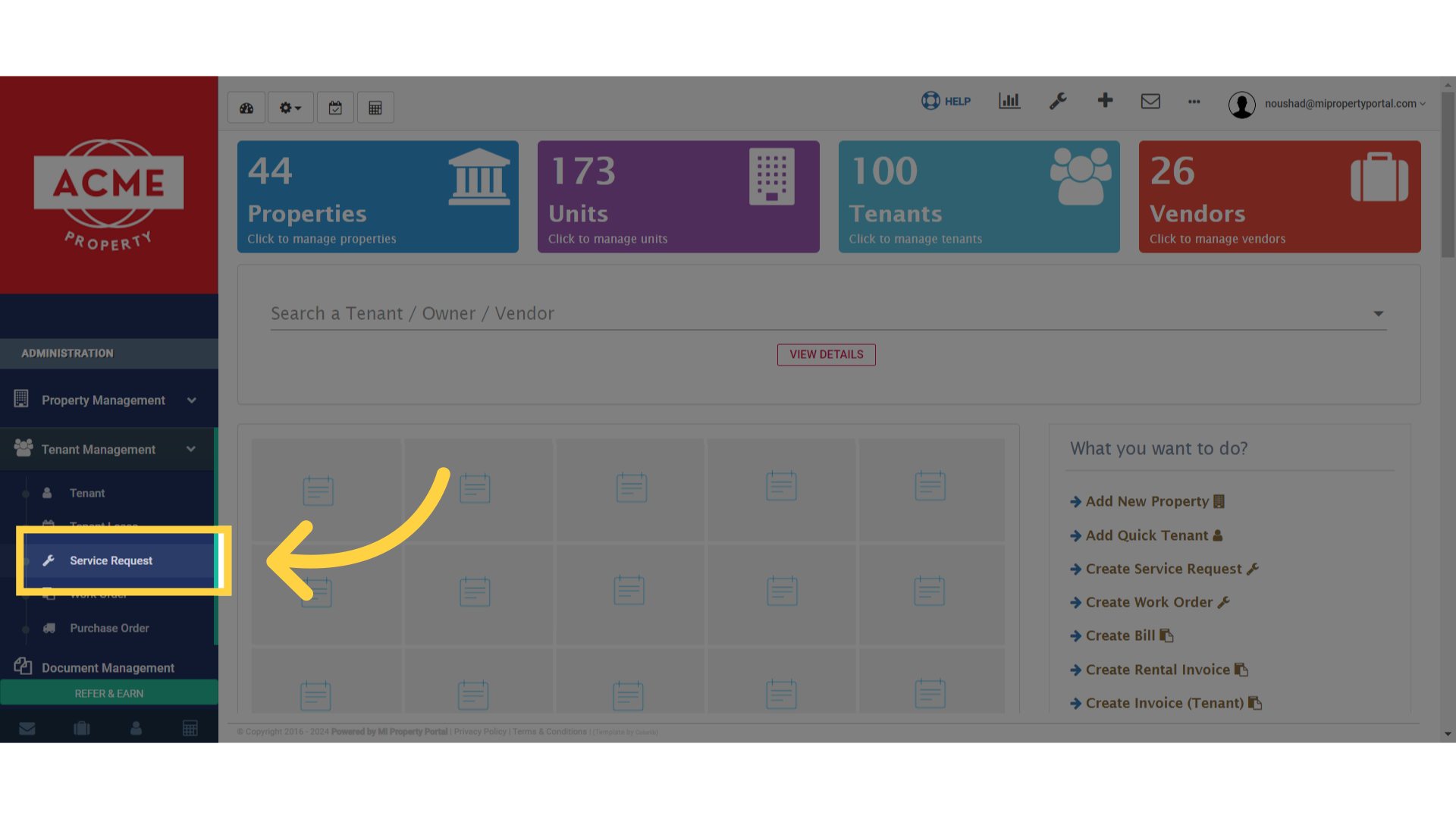Image resolution: width=1456 pixels, height=819 pixels.
Task: Open the dashboard speedometer icon
Action: point(246,108)
